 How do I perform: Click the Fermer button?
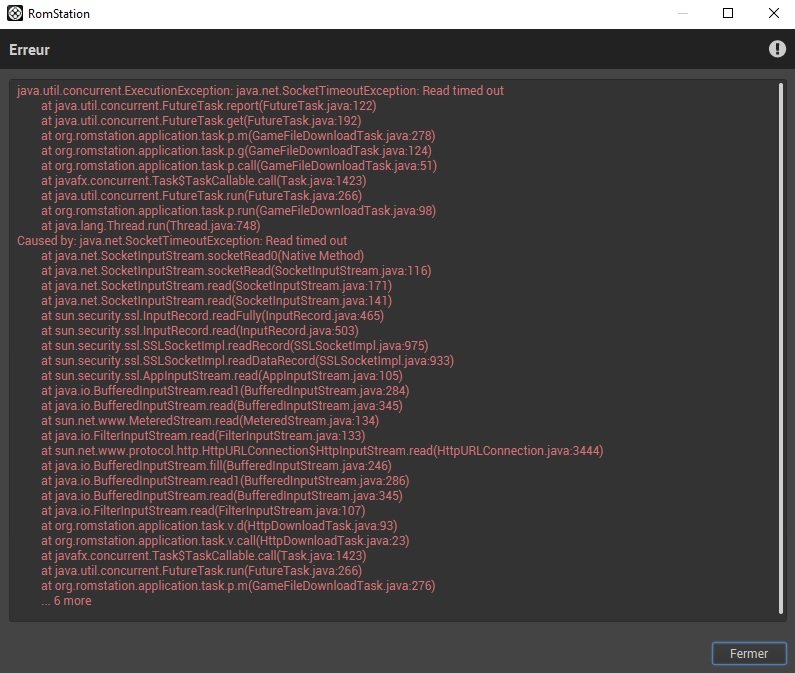coord(749,653)
